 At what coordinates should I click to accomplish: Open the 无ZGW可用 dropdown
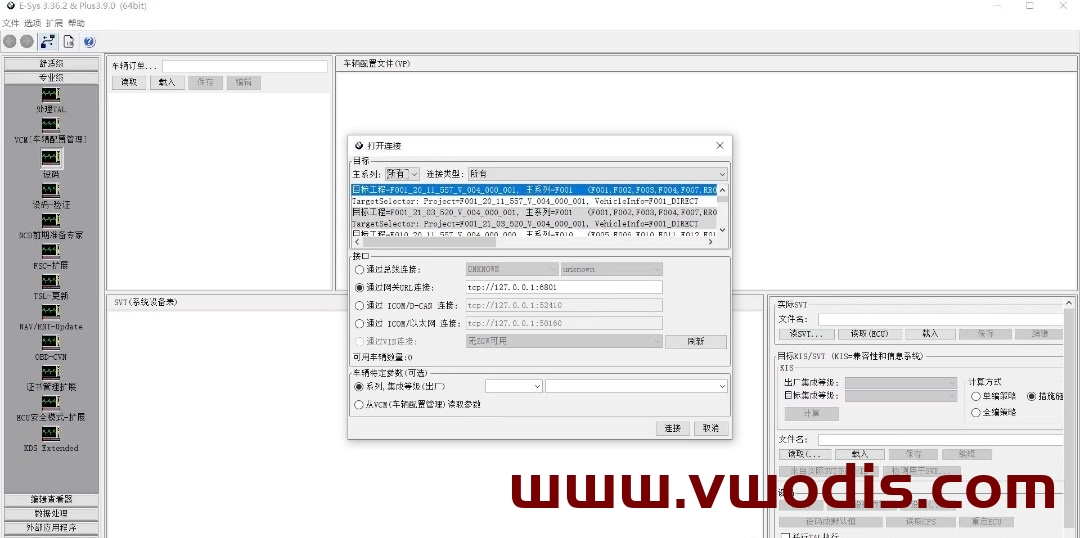564,341
